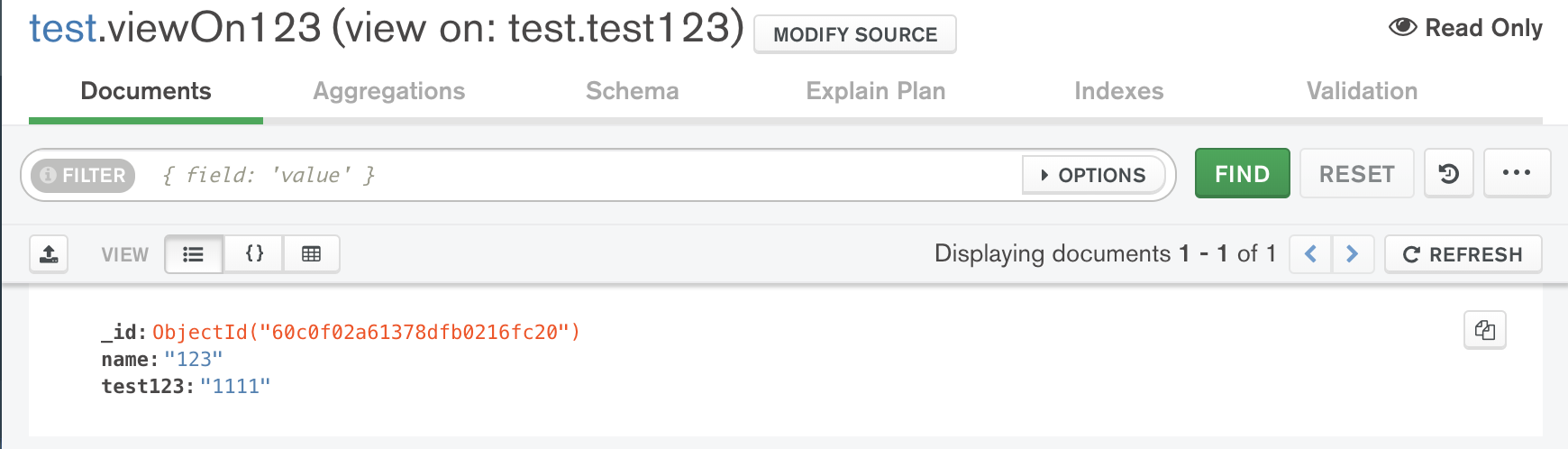Open the three-dot query menu
The height and width of the screenshot is (449, 1568).
pyautogui.click(x=1517, y=173)
